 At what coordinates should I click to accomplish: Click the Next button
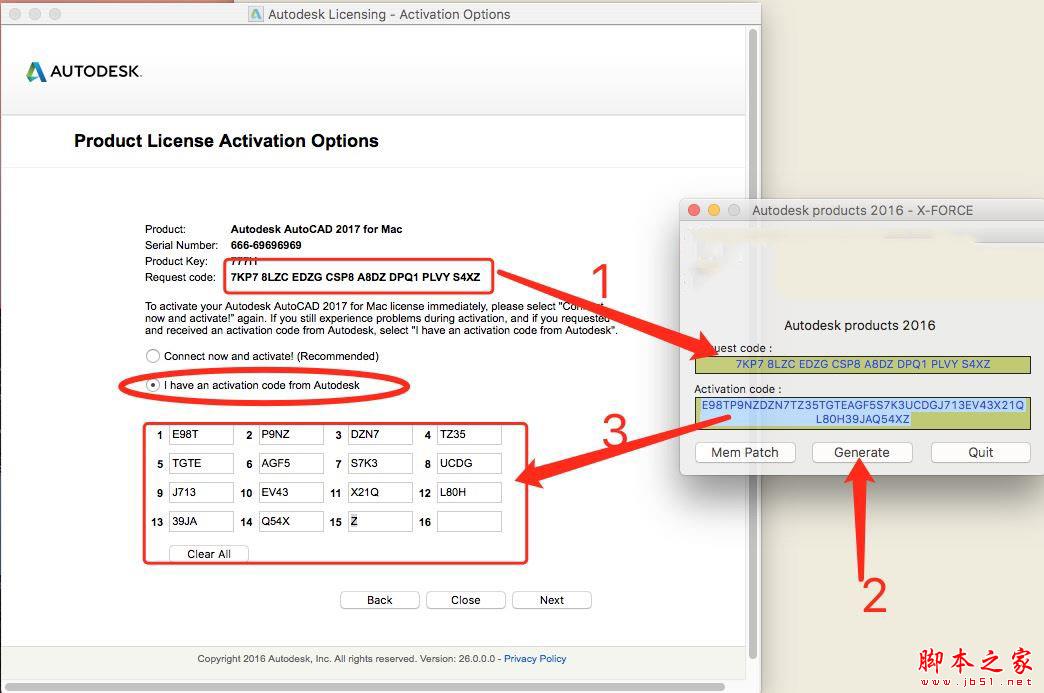point(551,599)
